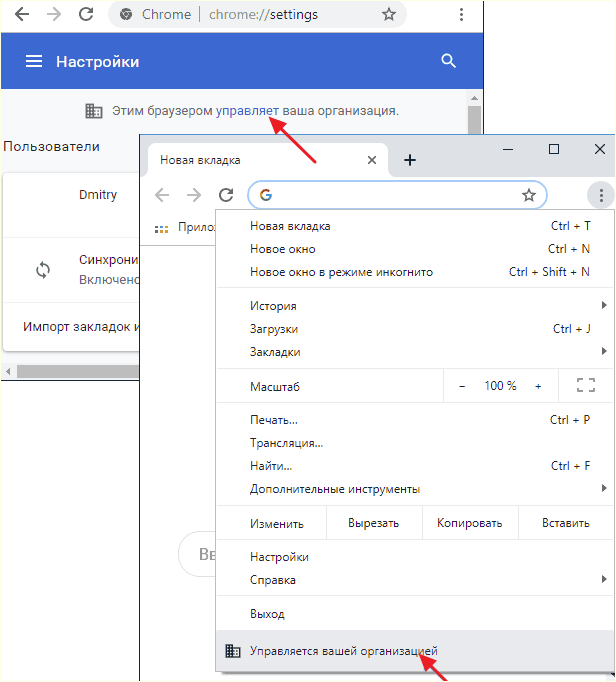Click the forward arrow in the New Tab window
The image size is (616, 682).
(194, 195)
